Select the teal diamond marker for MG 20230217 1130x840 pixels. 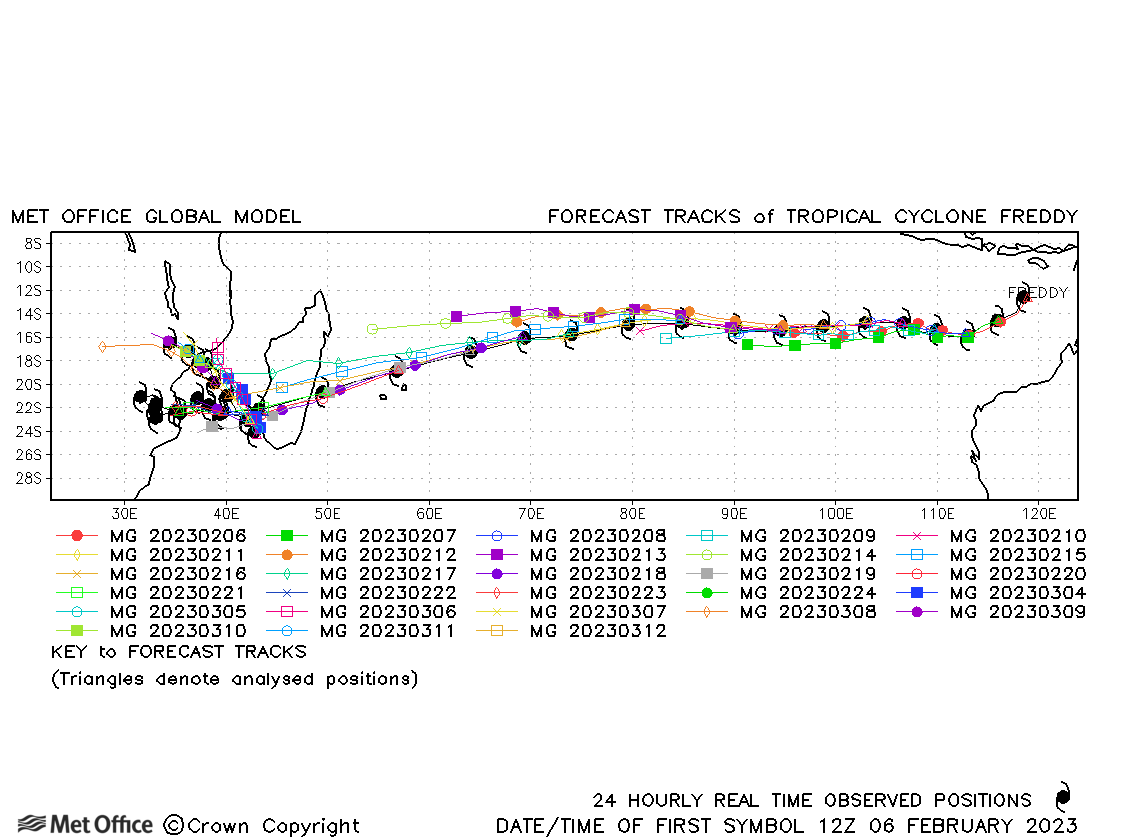(287, 574)
